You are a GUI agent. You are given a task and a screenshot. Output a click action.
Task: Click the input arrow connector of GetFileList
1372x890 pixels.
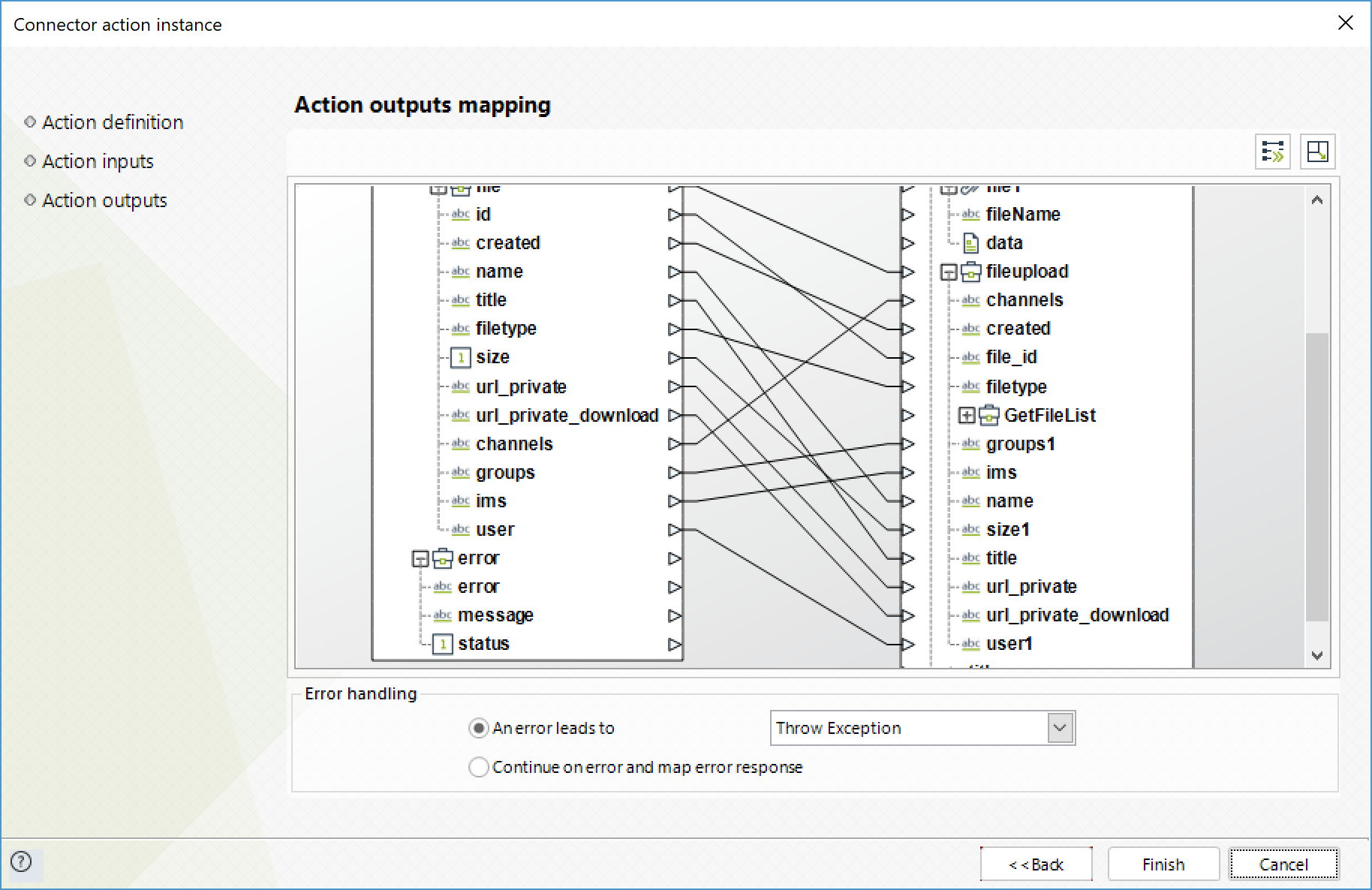tap(907, 415)
